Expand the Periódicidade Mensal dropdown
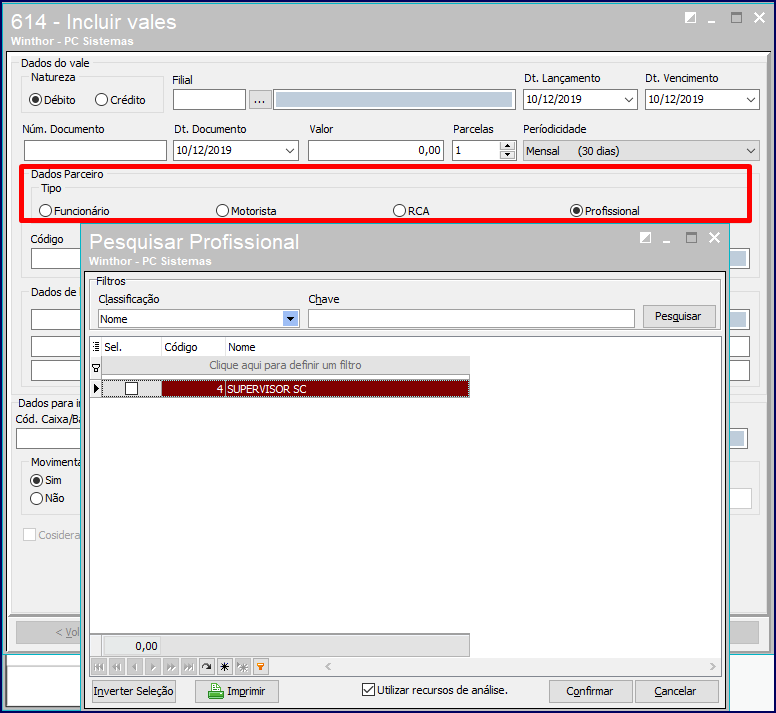776x713 pixels. 751,150
